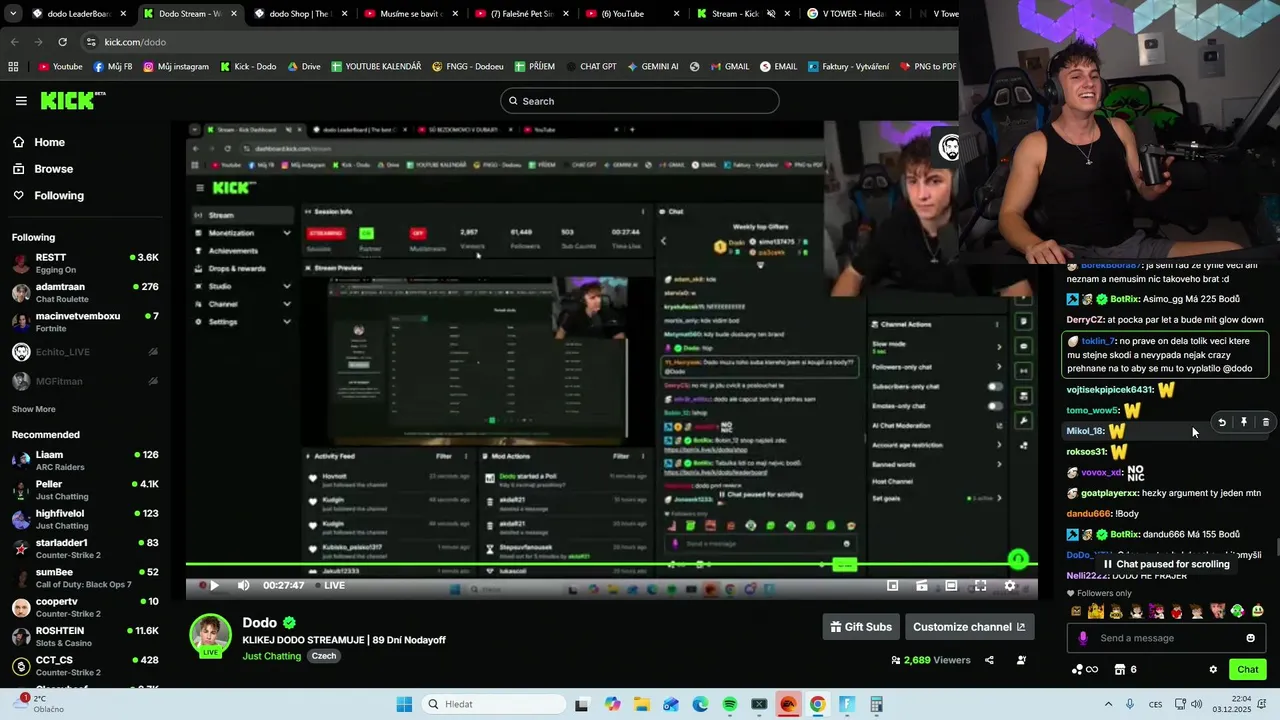Open the video player settings gear

[1010, 585]
